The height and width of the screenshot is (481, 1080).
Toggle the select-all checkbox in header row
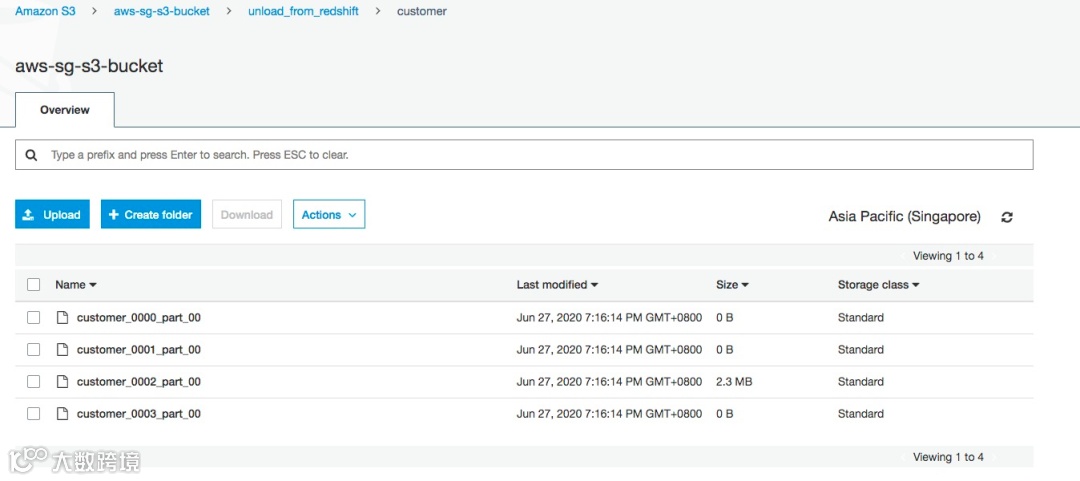click(33, 285)
